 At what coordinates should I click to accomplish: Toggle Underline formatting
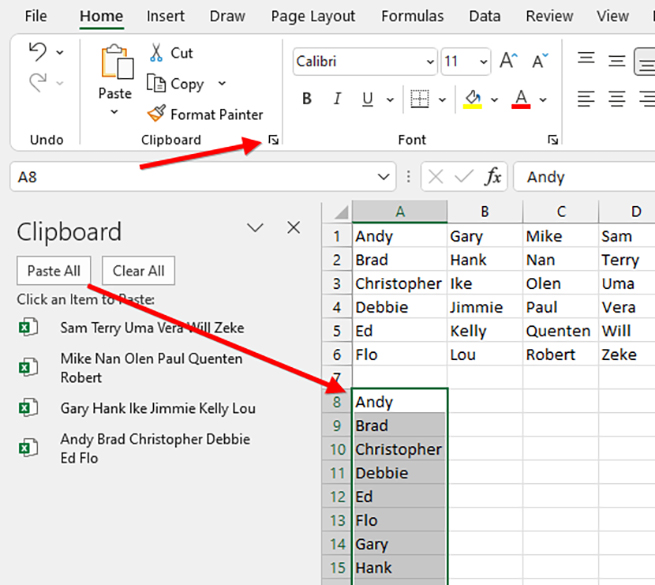[366, 99]
